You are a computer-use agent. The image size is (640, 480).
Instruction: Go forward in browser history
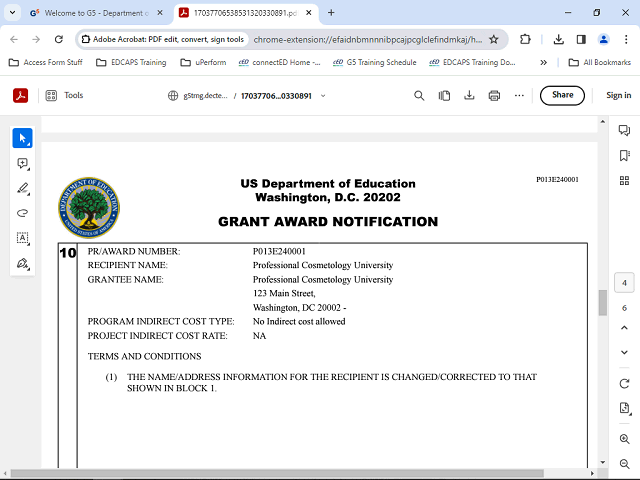pyautogui.click(x=36, y=39)
